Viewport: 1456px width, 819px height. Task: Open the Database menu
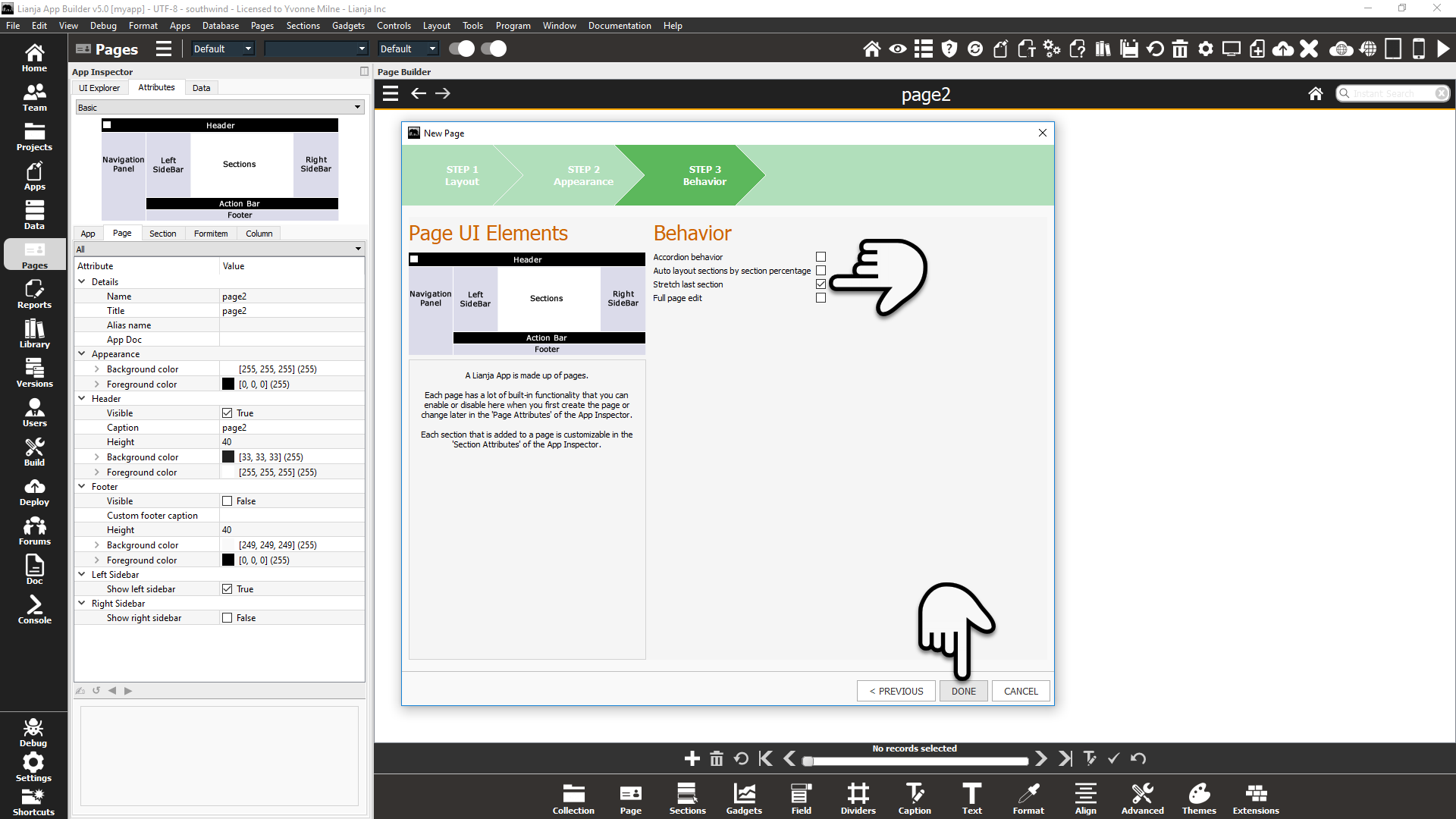click(220, 26)
